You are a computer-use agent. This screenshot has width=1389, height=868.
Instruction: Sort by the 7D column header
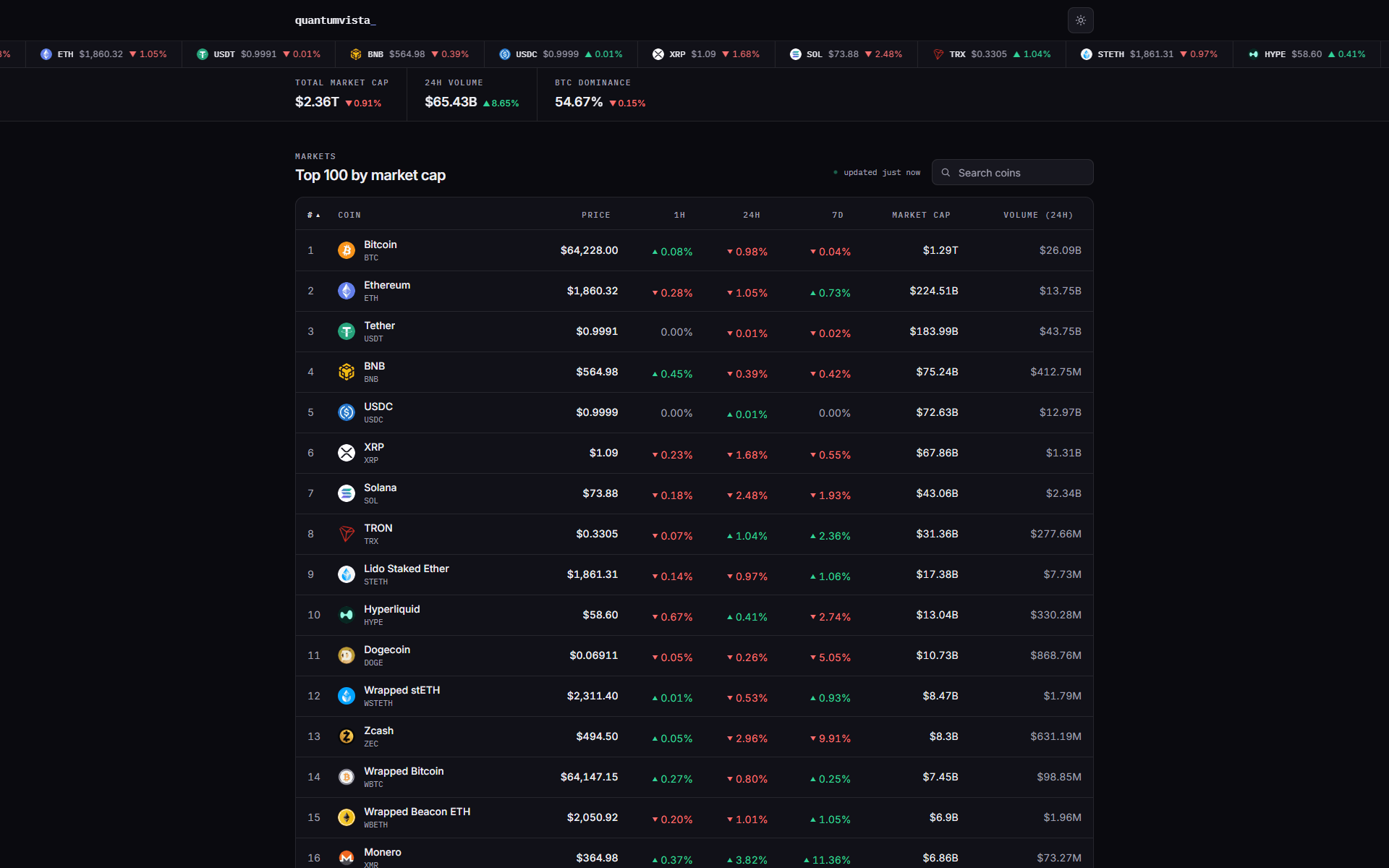[838, 216]
